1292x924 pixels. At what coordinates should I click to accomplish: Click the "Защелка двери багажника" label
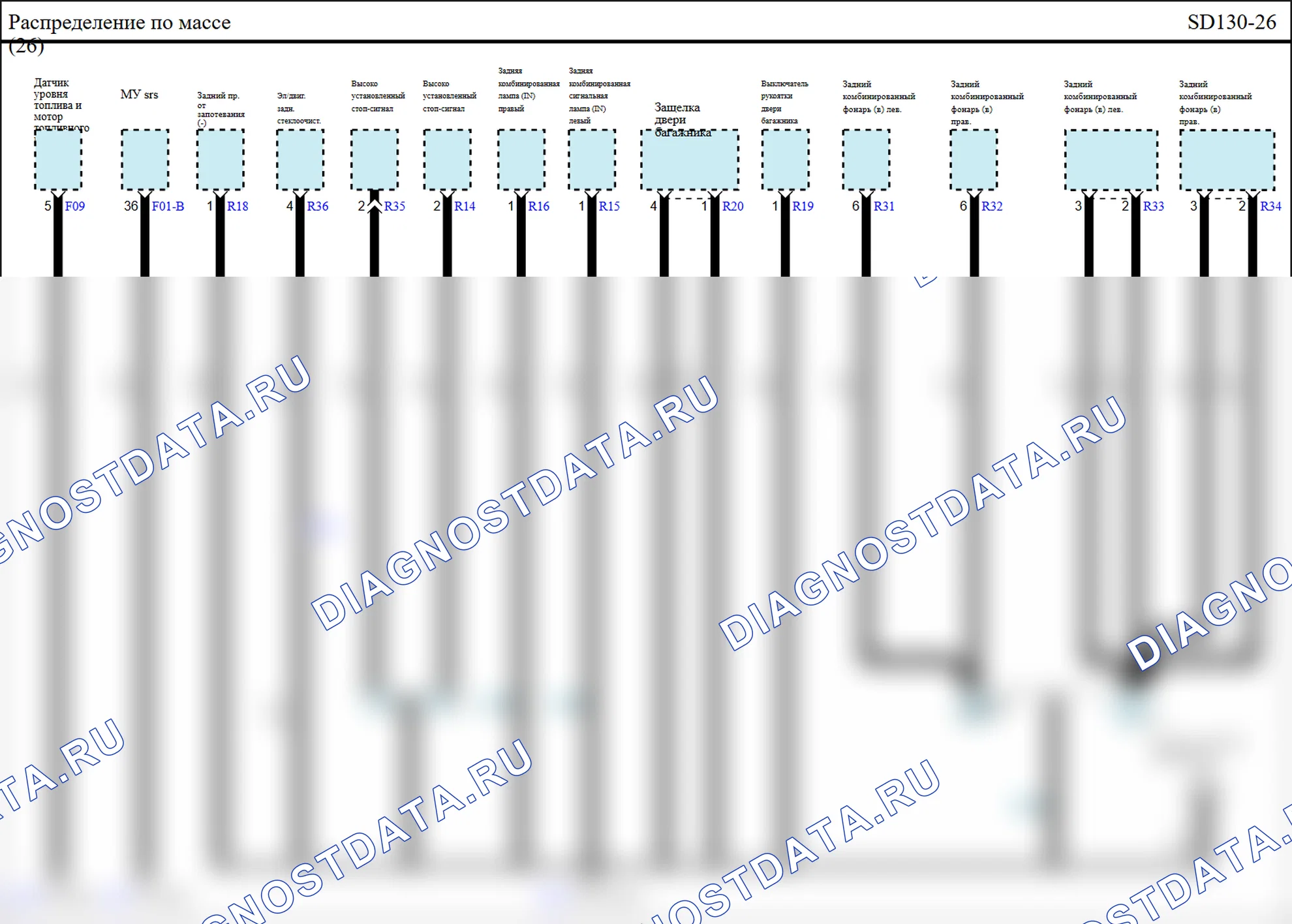(683, 119)
